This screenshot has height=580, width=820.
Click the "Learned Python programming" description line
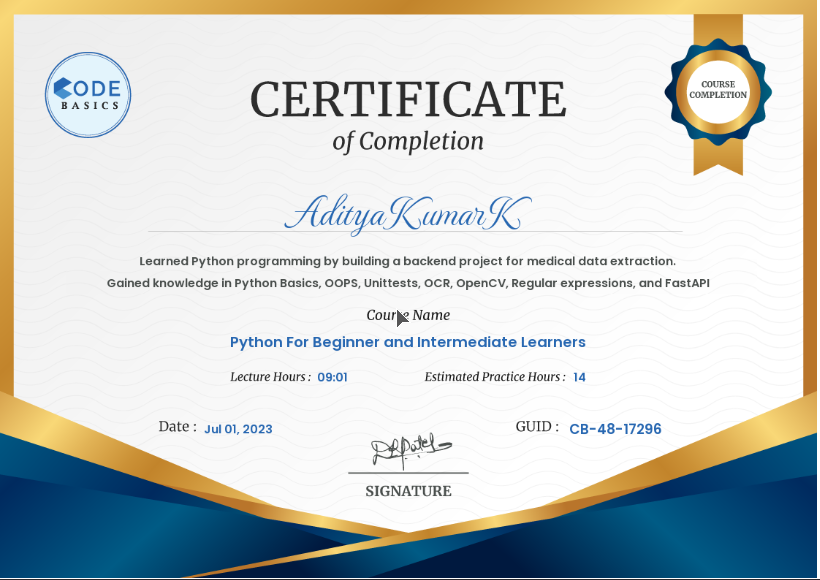pos(408,261)
